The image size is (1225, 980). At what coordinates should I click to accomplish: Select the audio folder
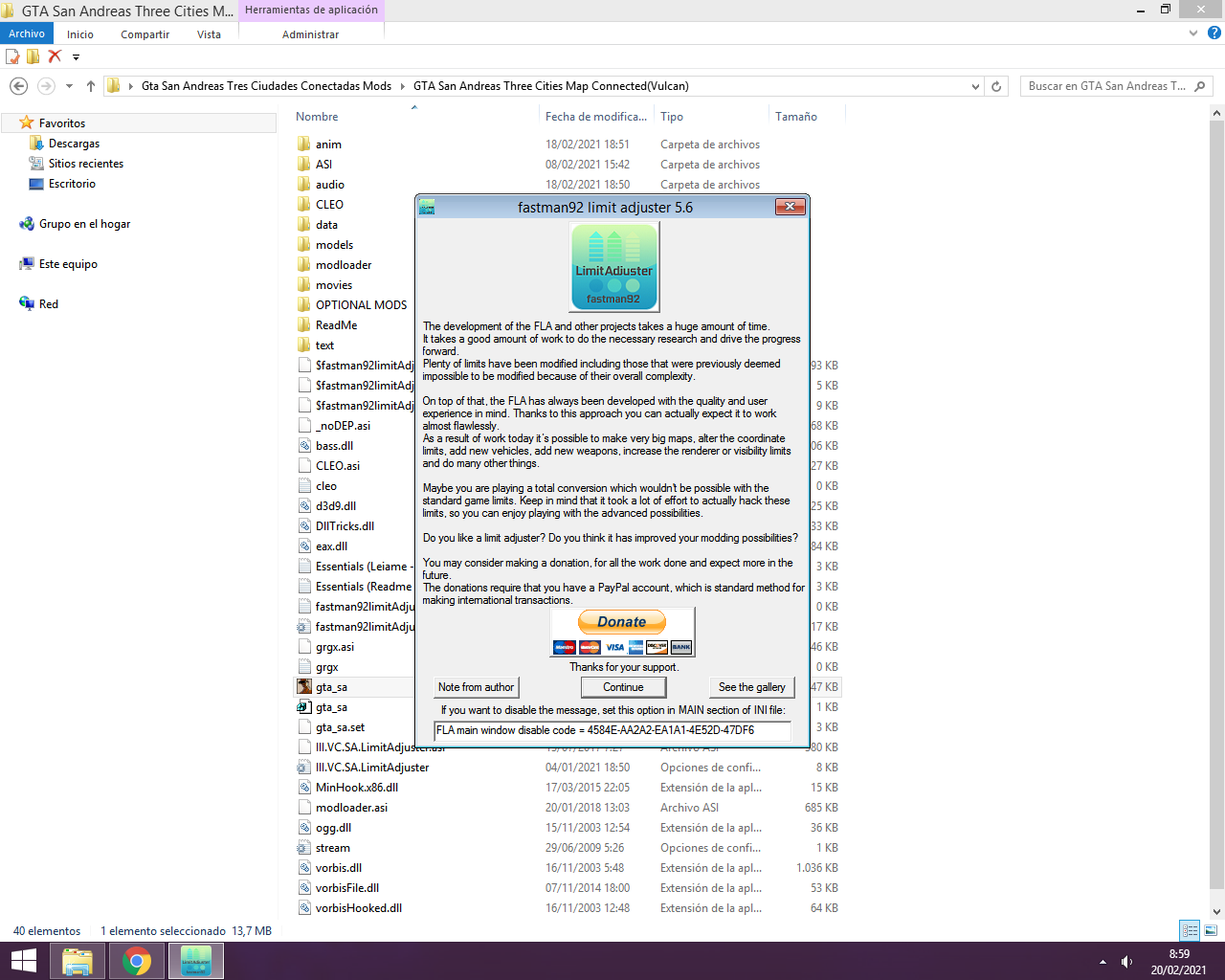click(329, 185)
